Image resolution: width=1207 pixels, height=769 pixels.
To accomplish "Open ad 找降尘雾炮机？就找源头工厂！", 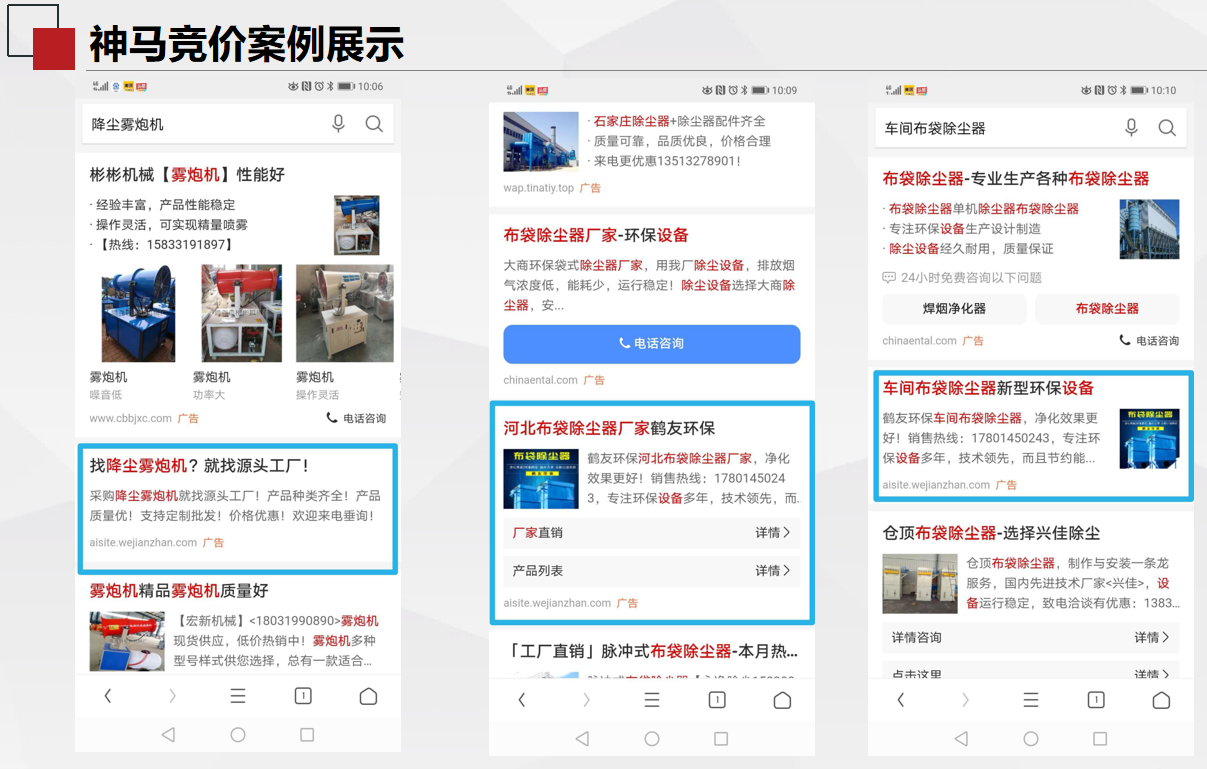I will click(200, 466).
